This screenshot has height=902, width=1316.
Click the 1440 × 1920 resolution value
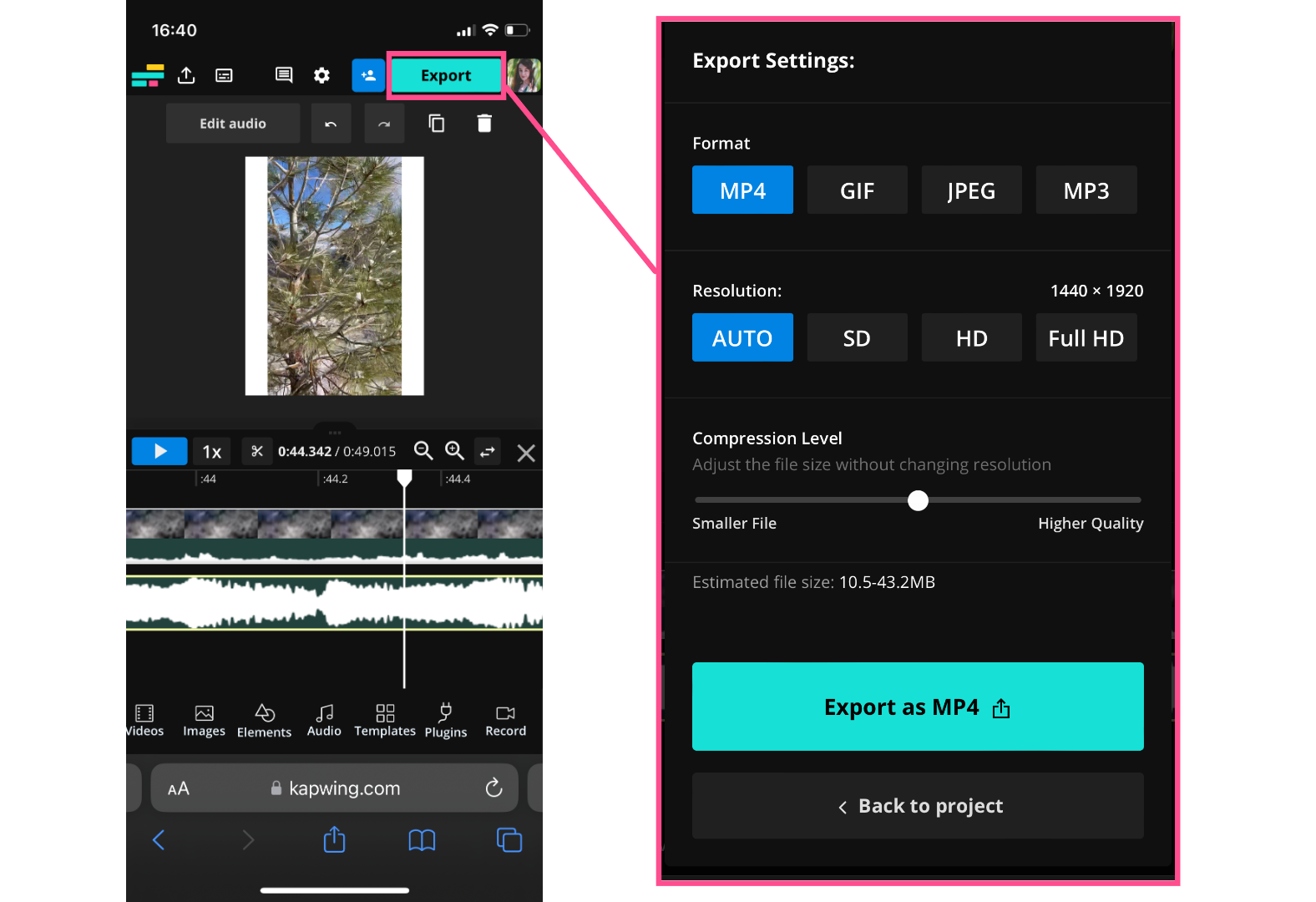coord(1096,291)
